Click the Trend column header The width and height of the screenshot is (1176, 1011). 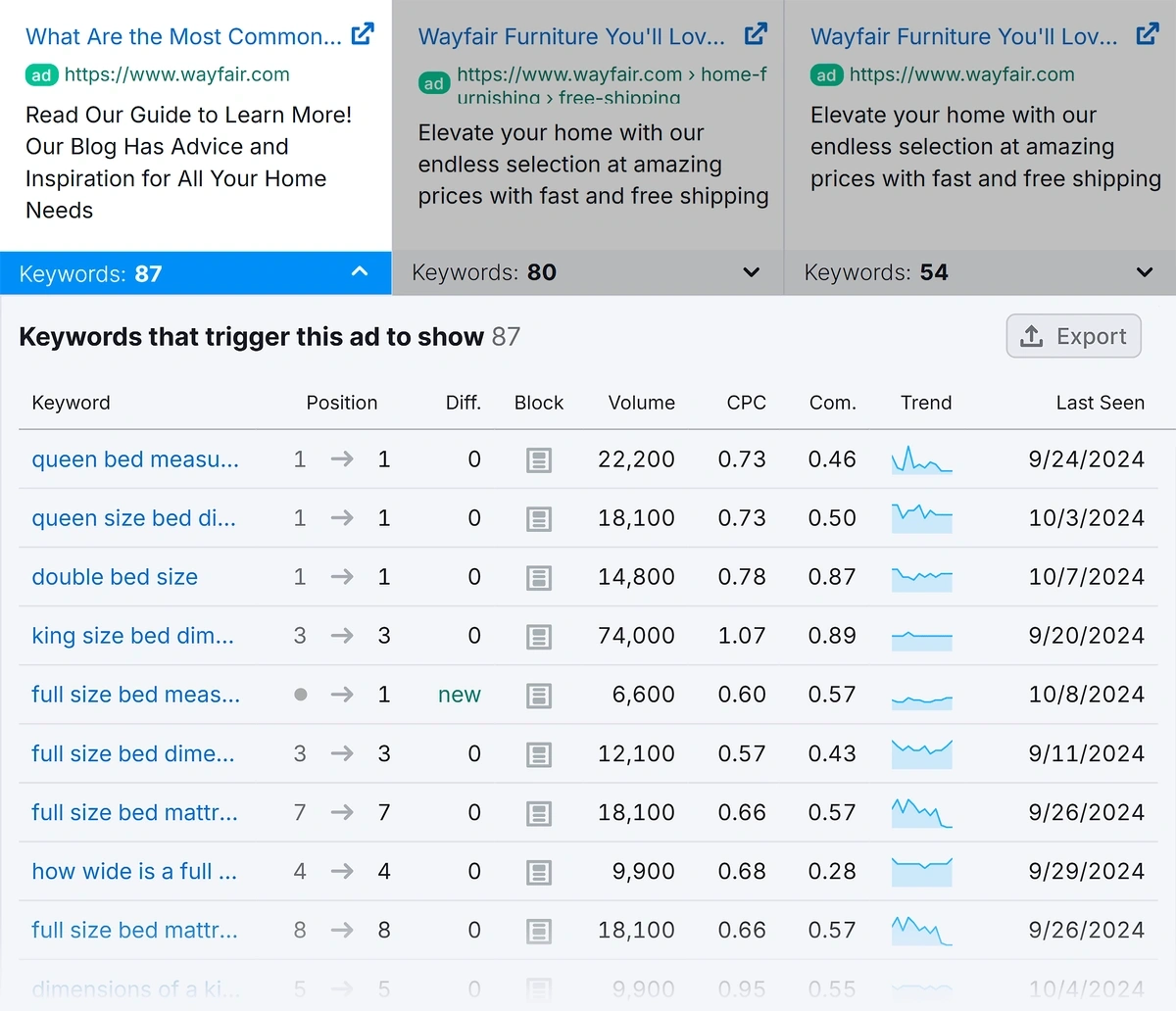click(x=926, y=403)
